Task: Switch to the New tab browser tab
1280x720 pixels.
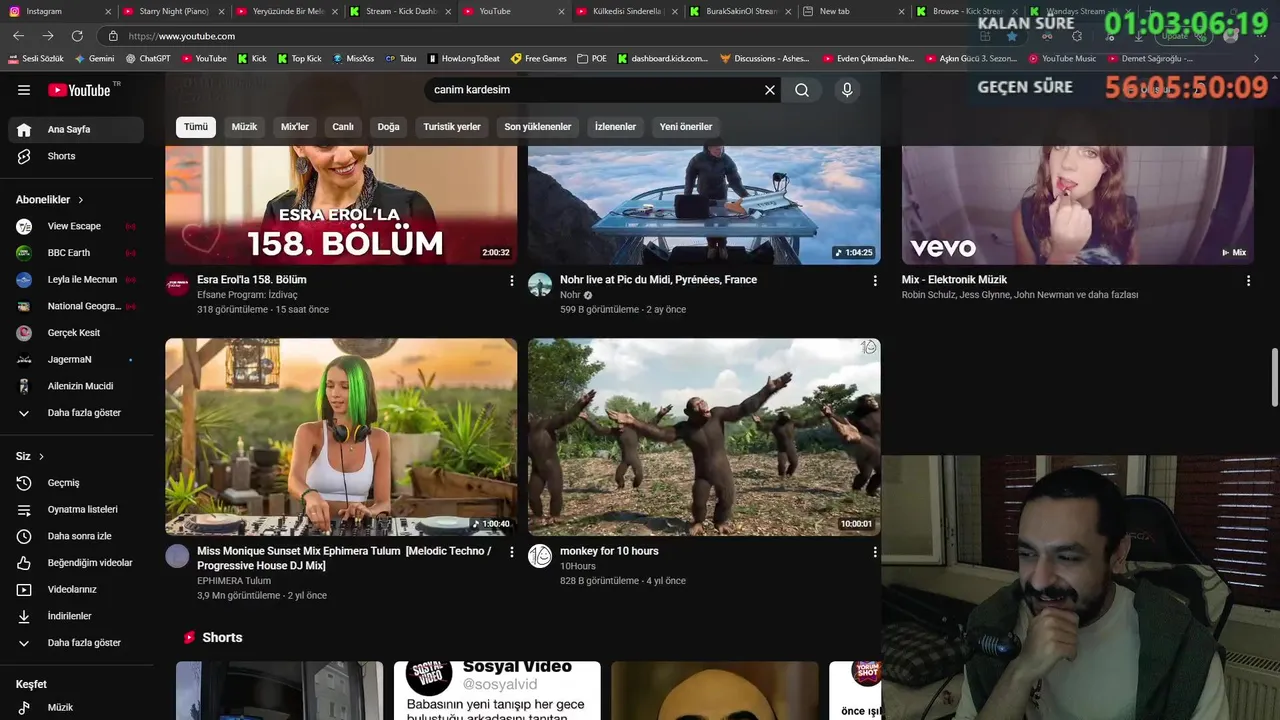Action: [855, 11]
